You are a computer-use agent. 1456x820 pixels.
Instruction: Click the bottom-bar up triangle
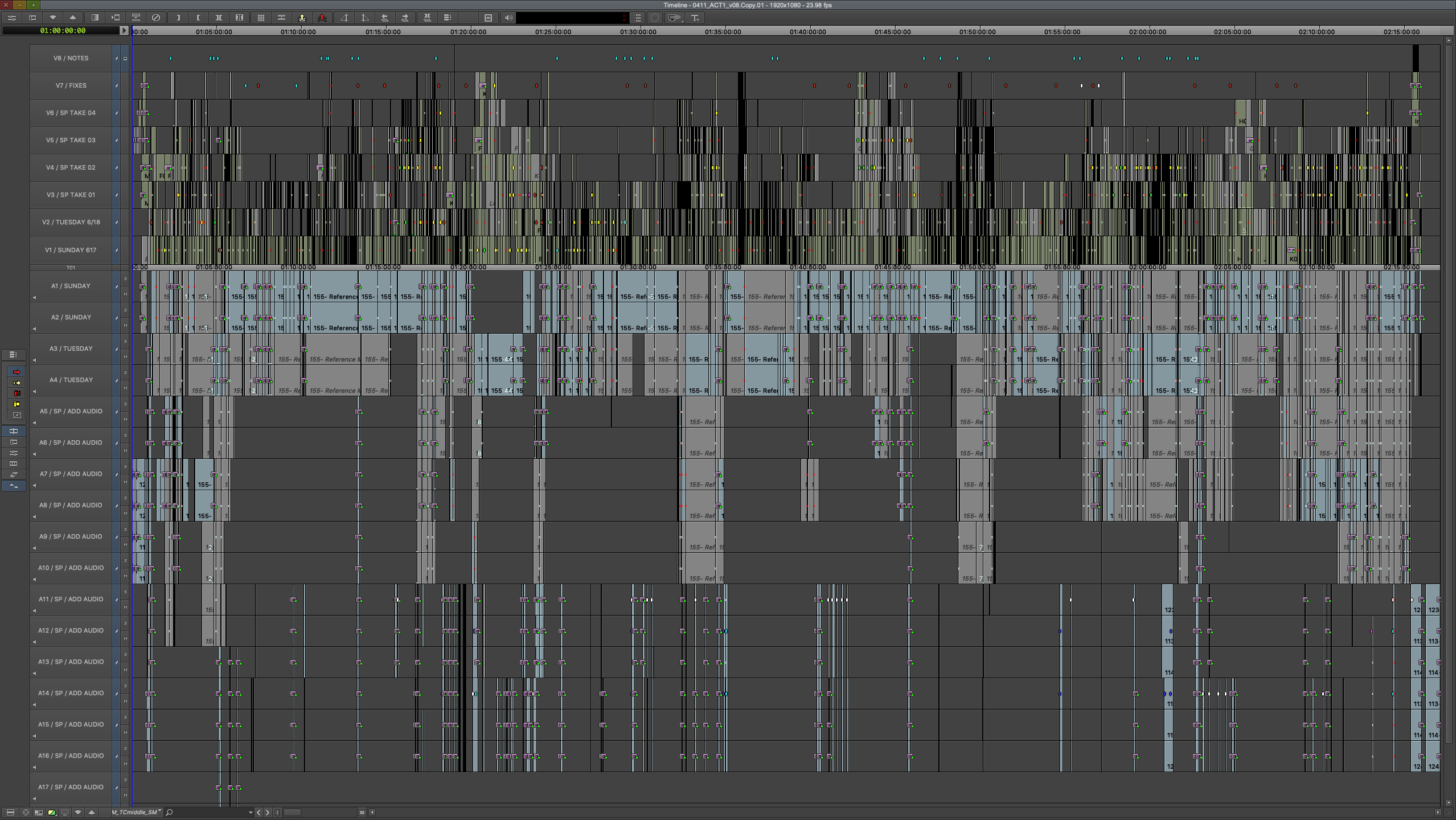coord(91,812)
